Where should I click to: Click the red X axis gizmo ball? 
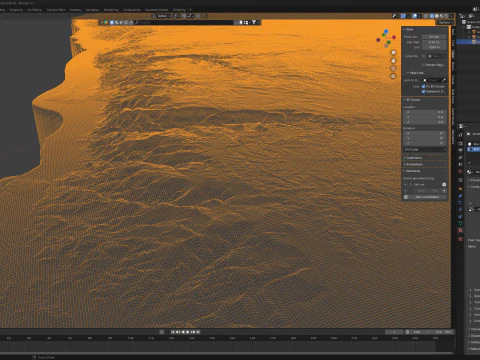coord(394,37)
